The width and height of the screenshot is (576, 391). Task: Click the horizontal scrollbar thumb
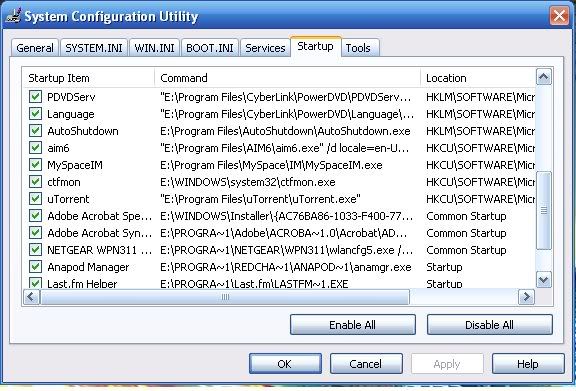click(224, 297)
